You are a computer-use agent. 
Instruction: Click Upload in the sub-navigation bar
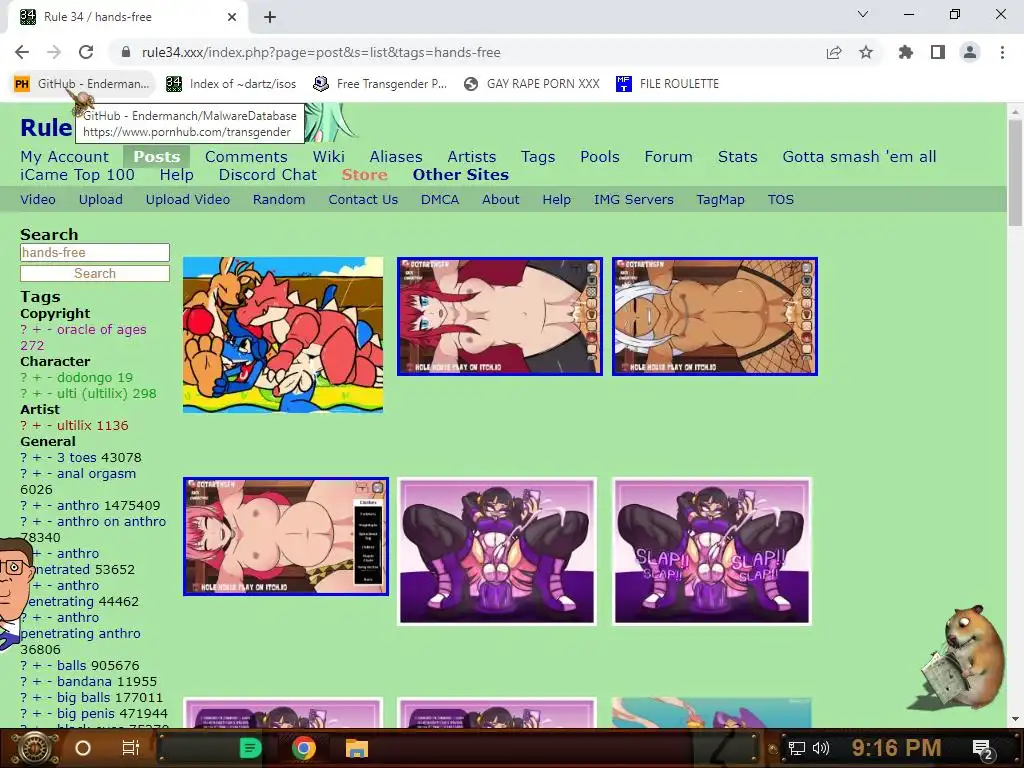pos(101,200)
